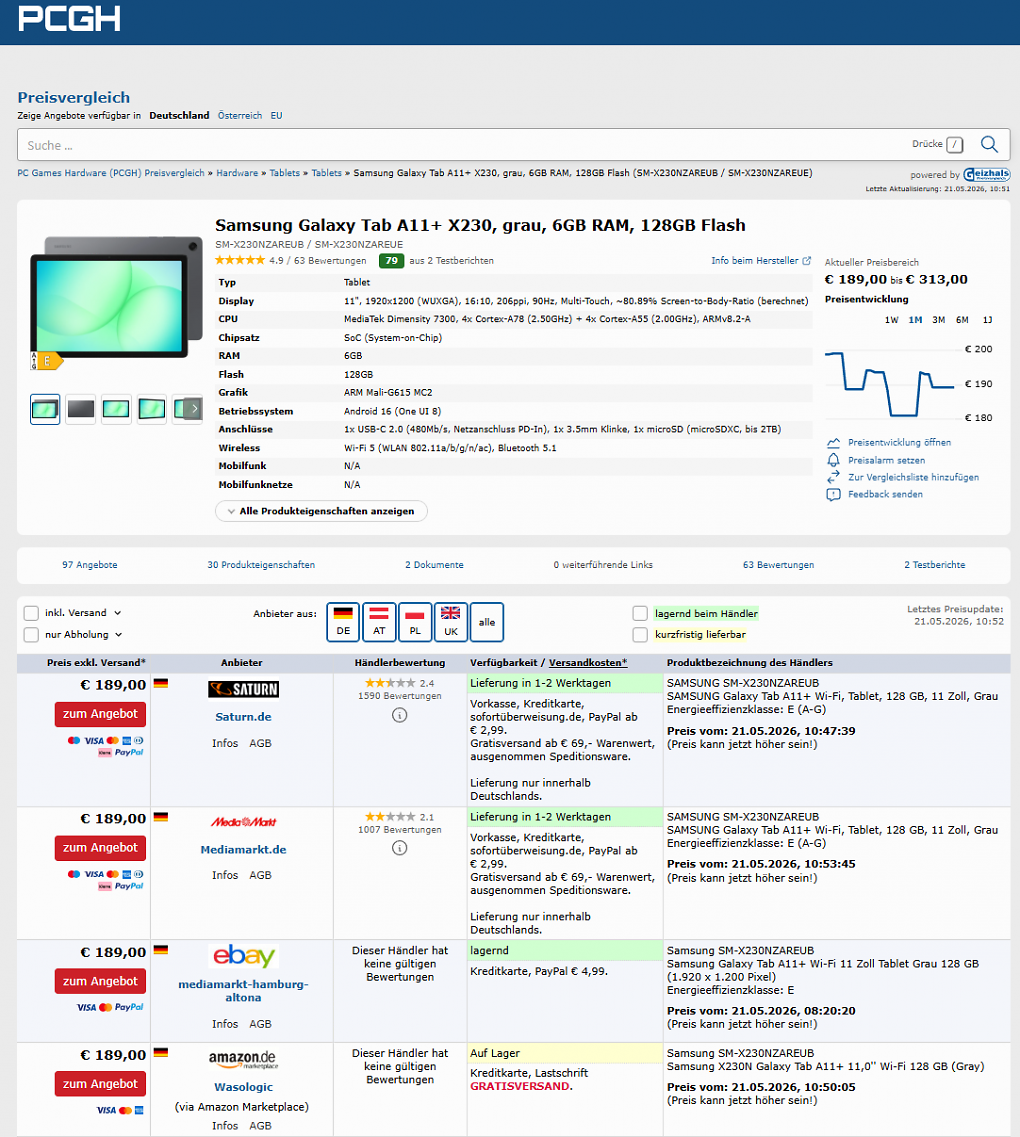This screenshot has width=1020, height=1137.
Task: Select the second dark back-view thumbnail
Action: [80, 409]
